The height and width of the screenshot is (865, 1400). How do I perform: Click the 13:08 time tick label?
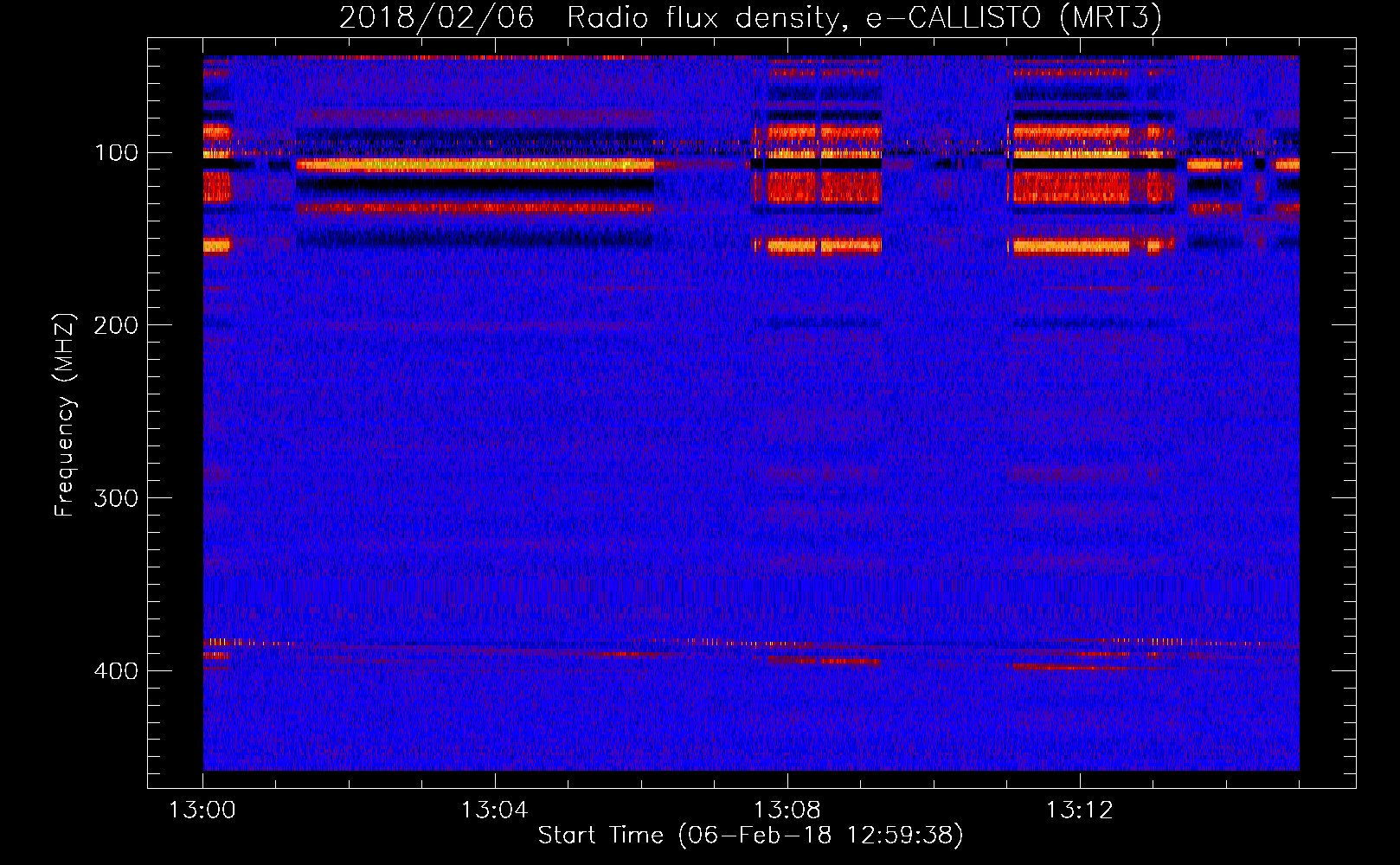coord(787,811)
